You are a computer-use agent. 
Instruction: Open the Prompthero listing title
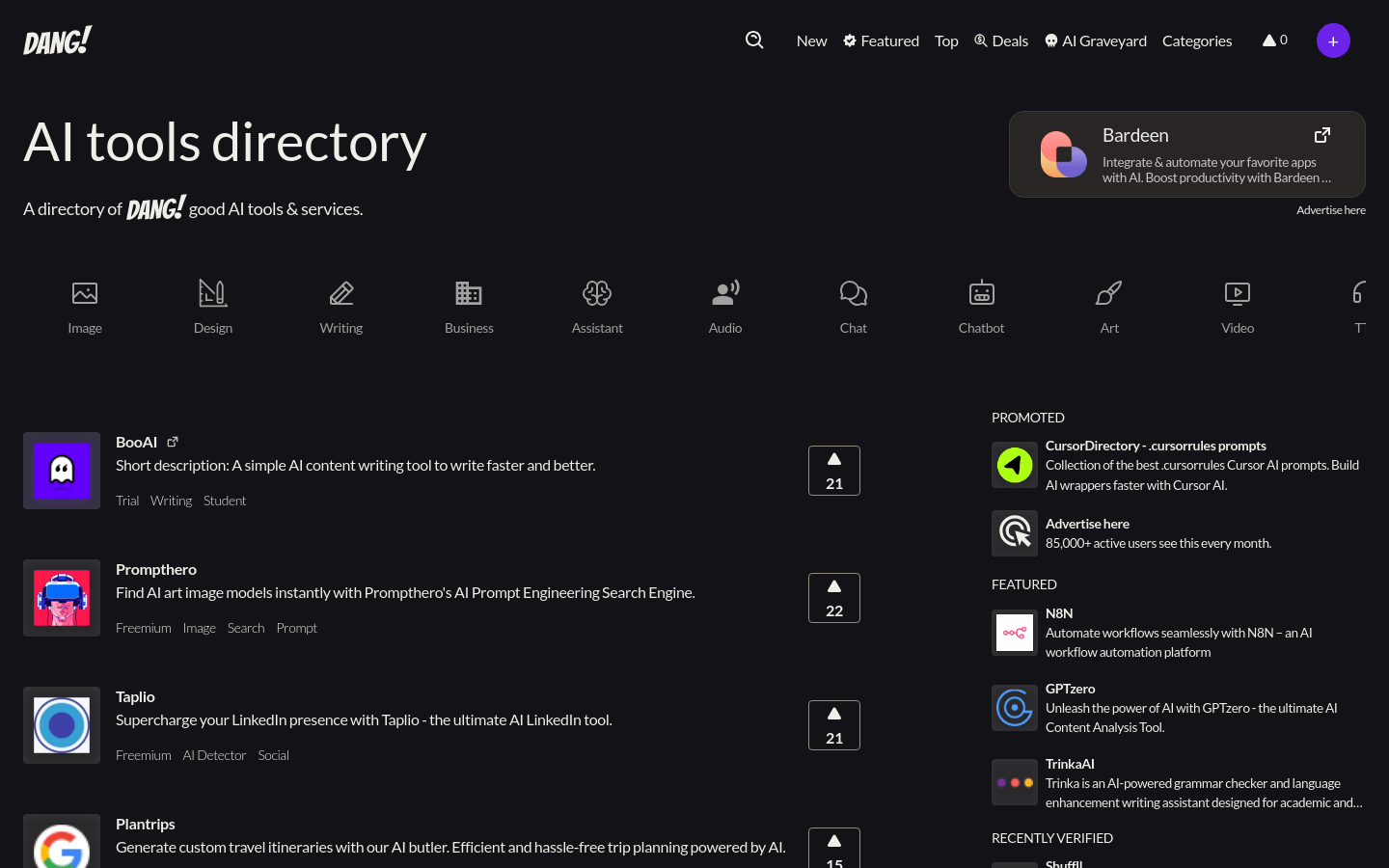156,569
